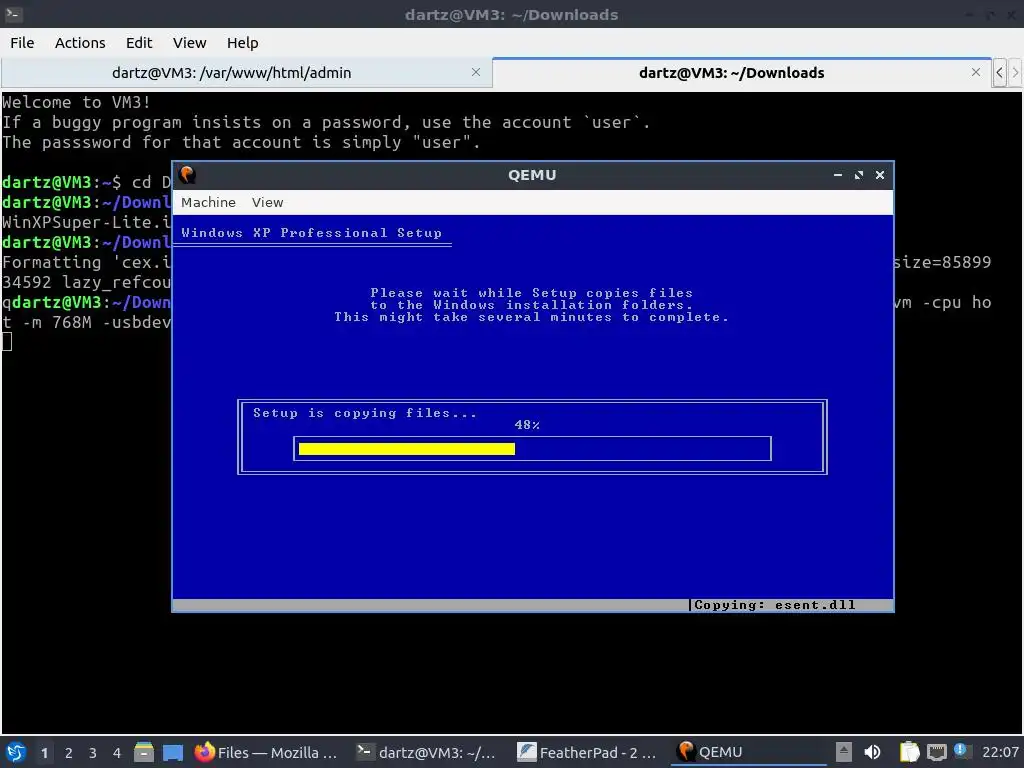Click the network status tray icon
The width and height of the screenshot is (1024, 768).
[936, 752]
